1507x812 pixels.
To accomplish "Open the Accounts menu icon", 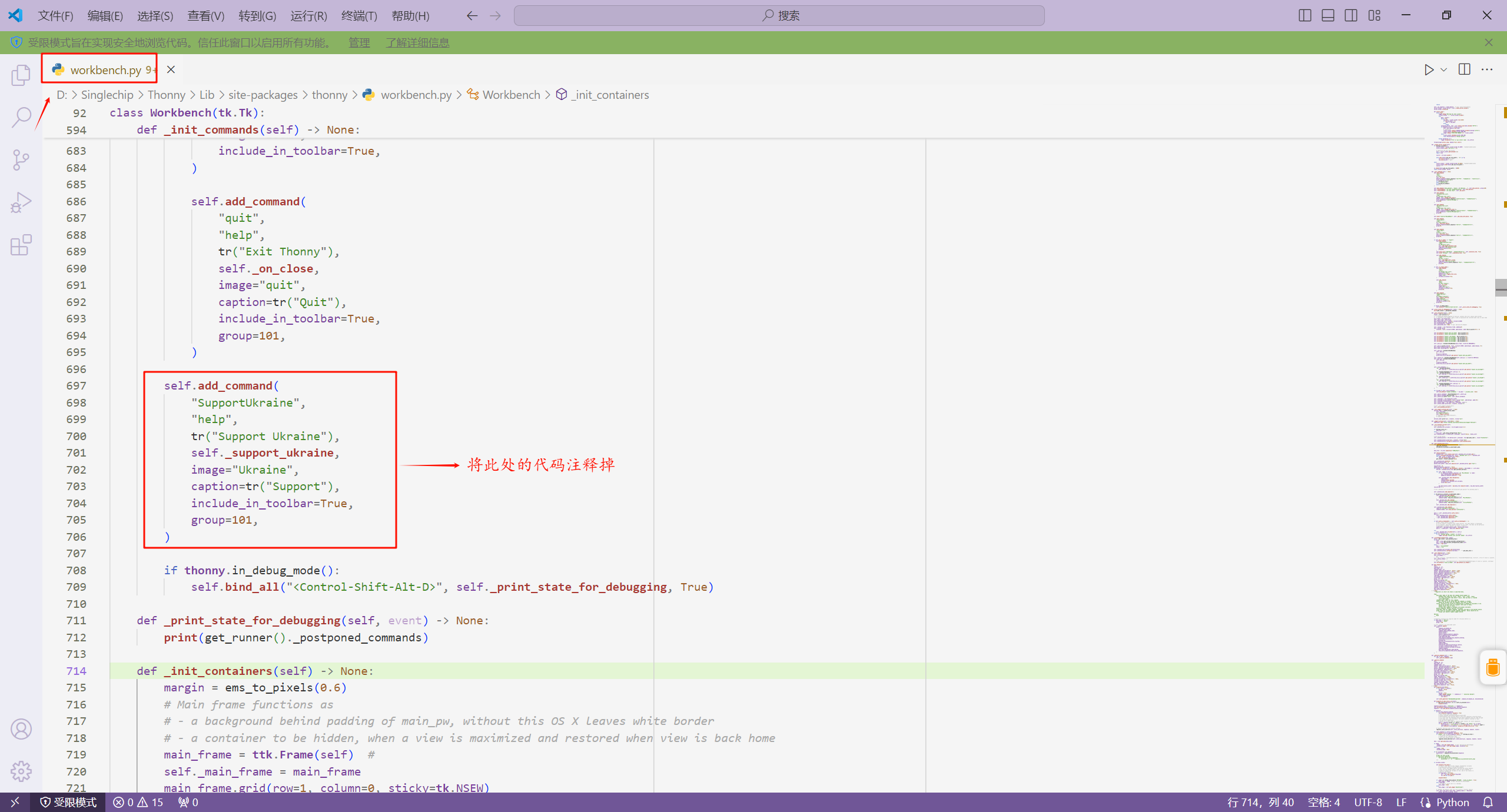I will click(x=21, y=729).
